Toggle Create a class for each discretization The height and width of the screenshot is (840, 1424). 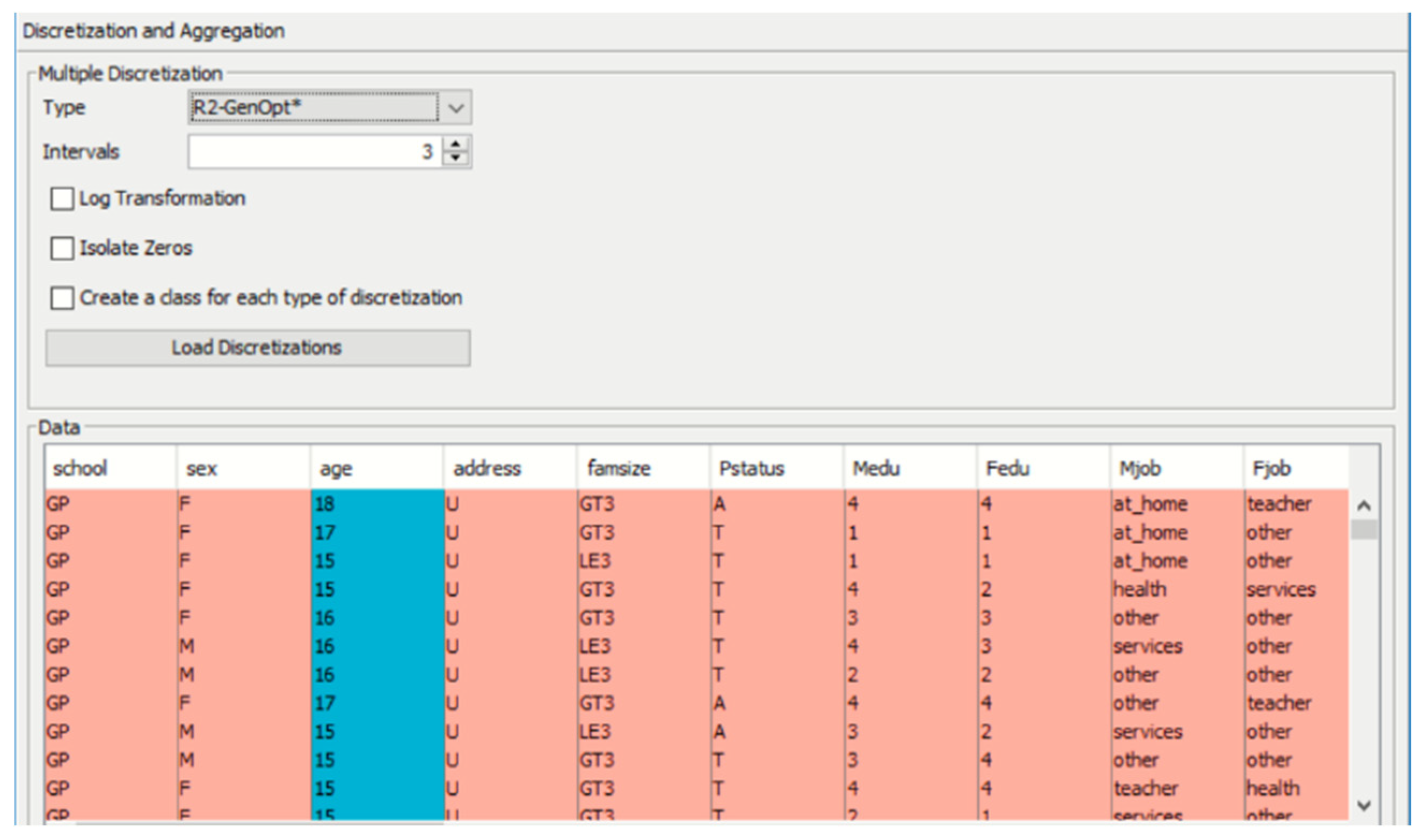point(62,298)
